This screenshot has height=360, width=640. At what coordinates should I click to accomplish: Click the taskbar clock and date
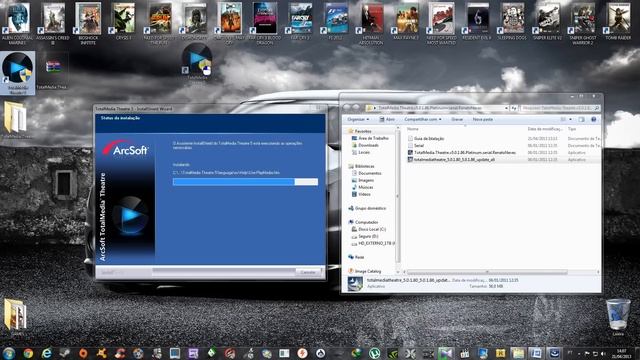click(621, 353)
